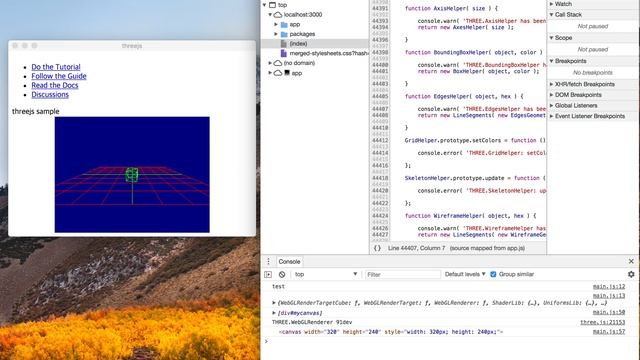Clear the console with the clear icon
This screenshot has height=360, width=640.
coord(282,275)
